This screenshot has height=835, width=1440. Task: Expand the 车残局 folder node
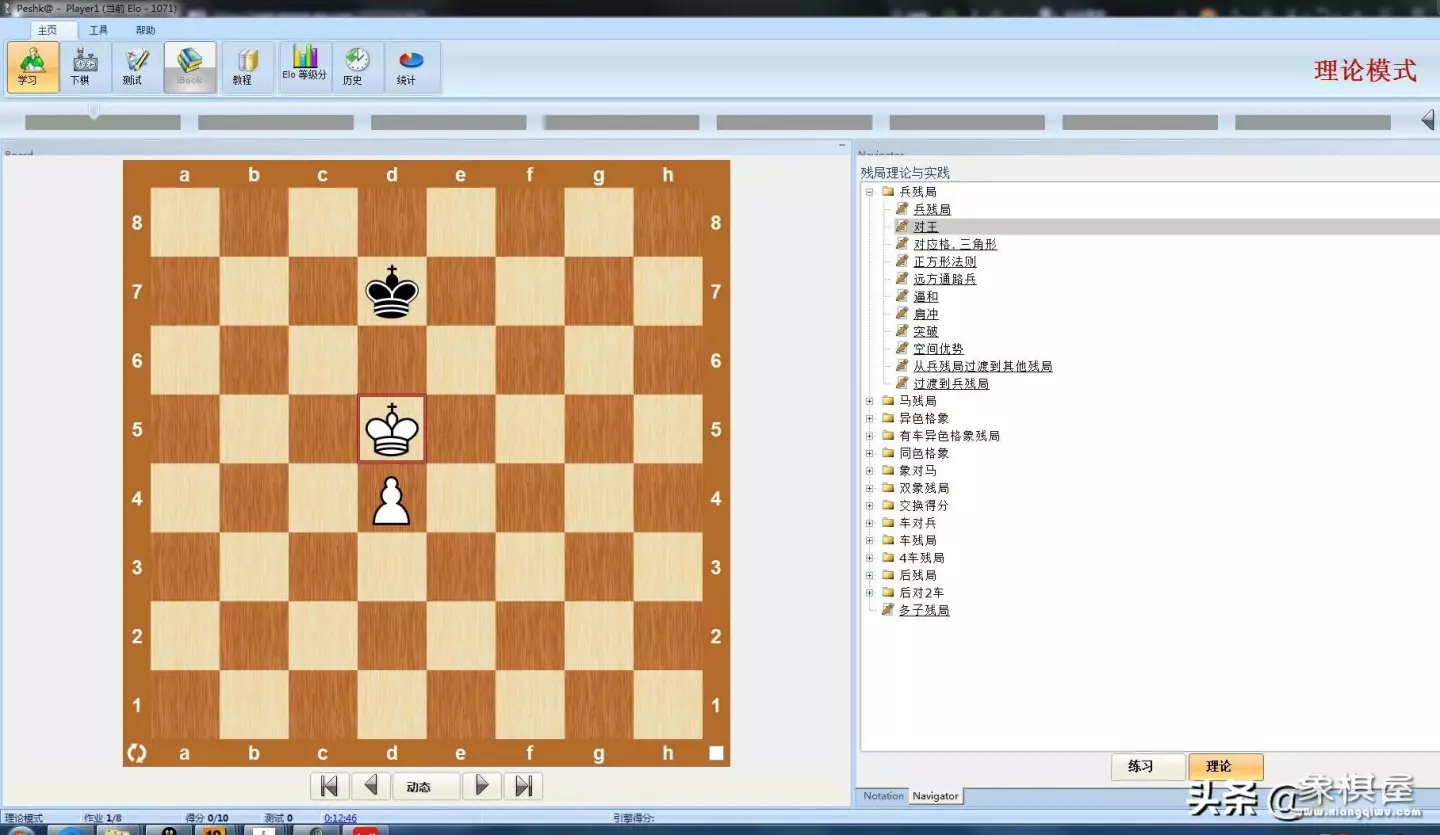870,540
